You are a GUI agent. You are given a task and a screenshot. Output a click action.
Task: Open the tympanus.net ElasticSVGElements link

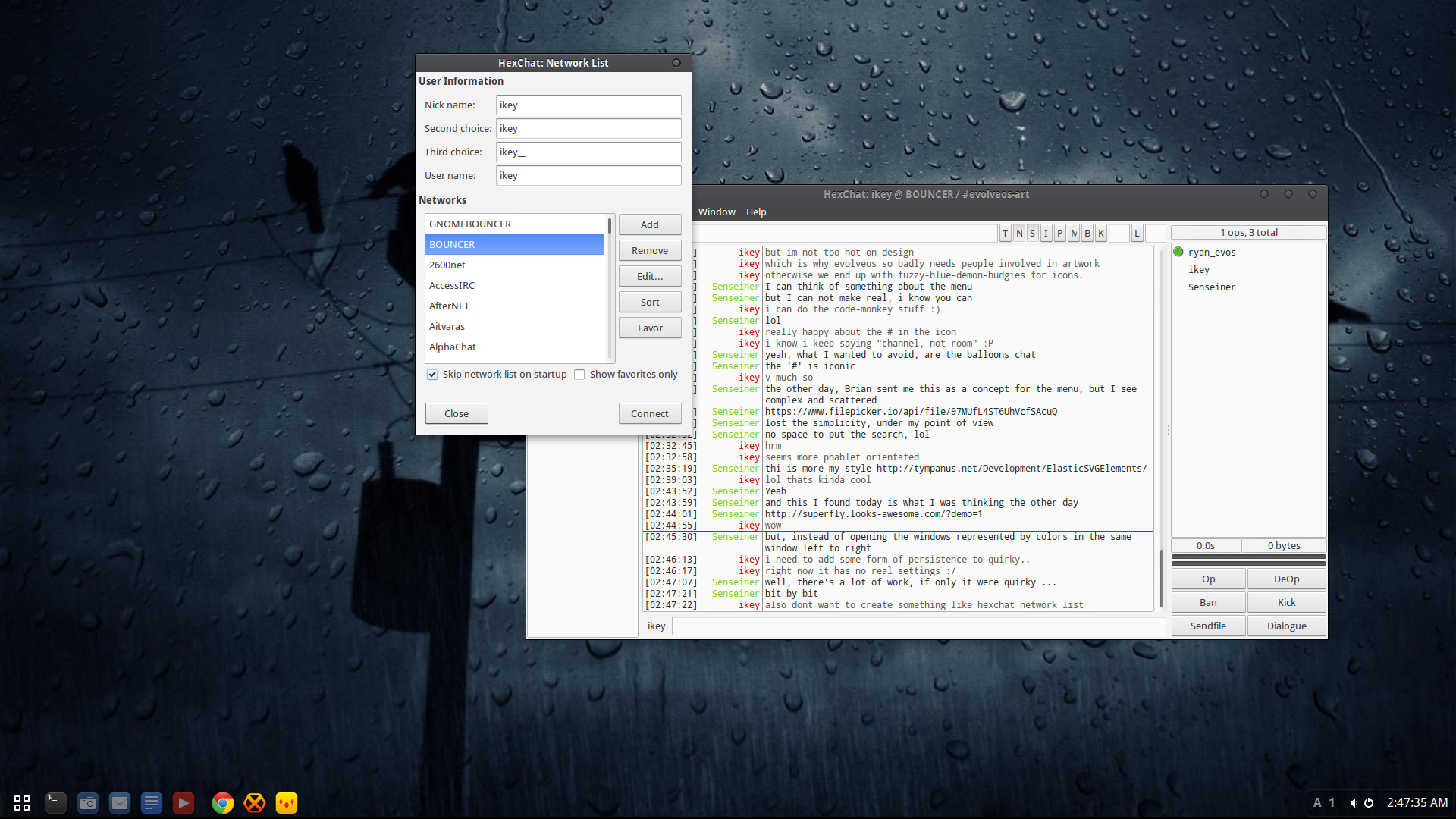[x=1012, y=469]
